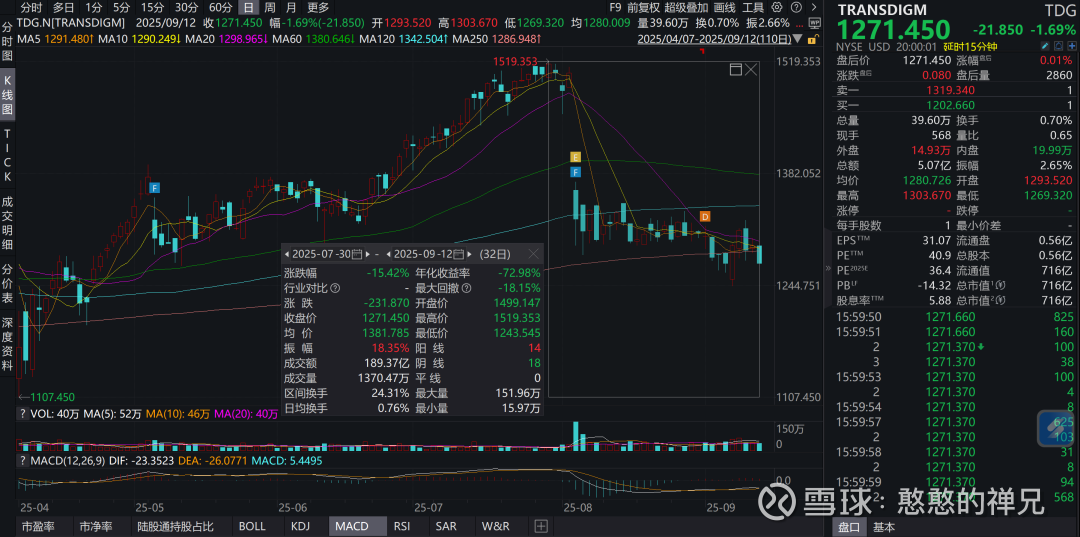Switch indicator to RSI
This screenshot has width=1080, height=537.
(402, 527)
